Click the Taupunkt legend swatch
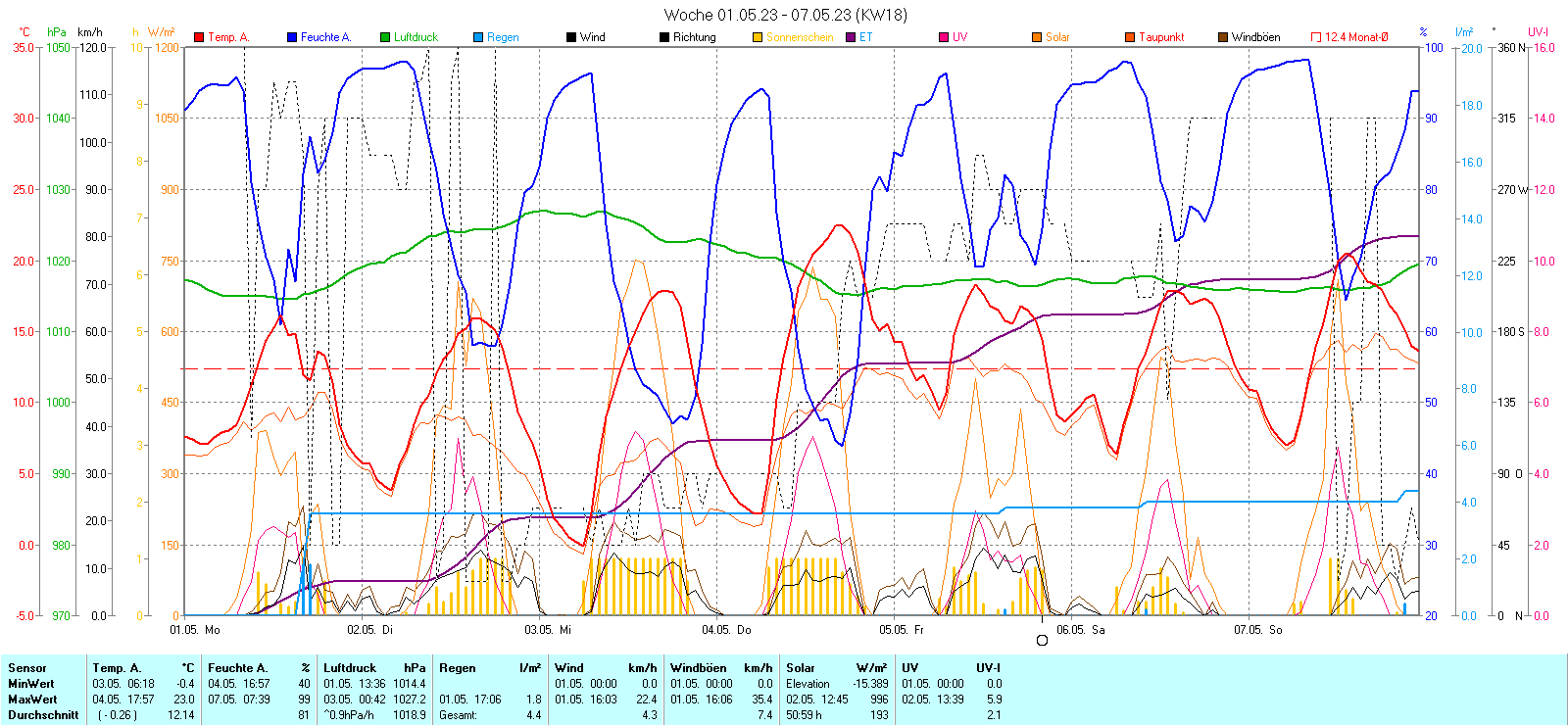The height and width of the screenshot is (725, 1568). pos(1130,37)
